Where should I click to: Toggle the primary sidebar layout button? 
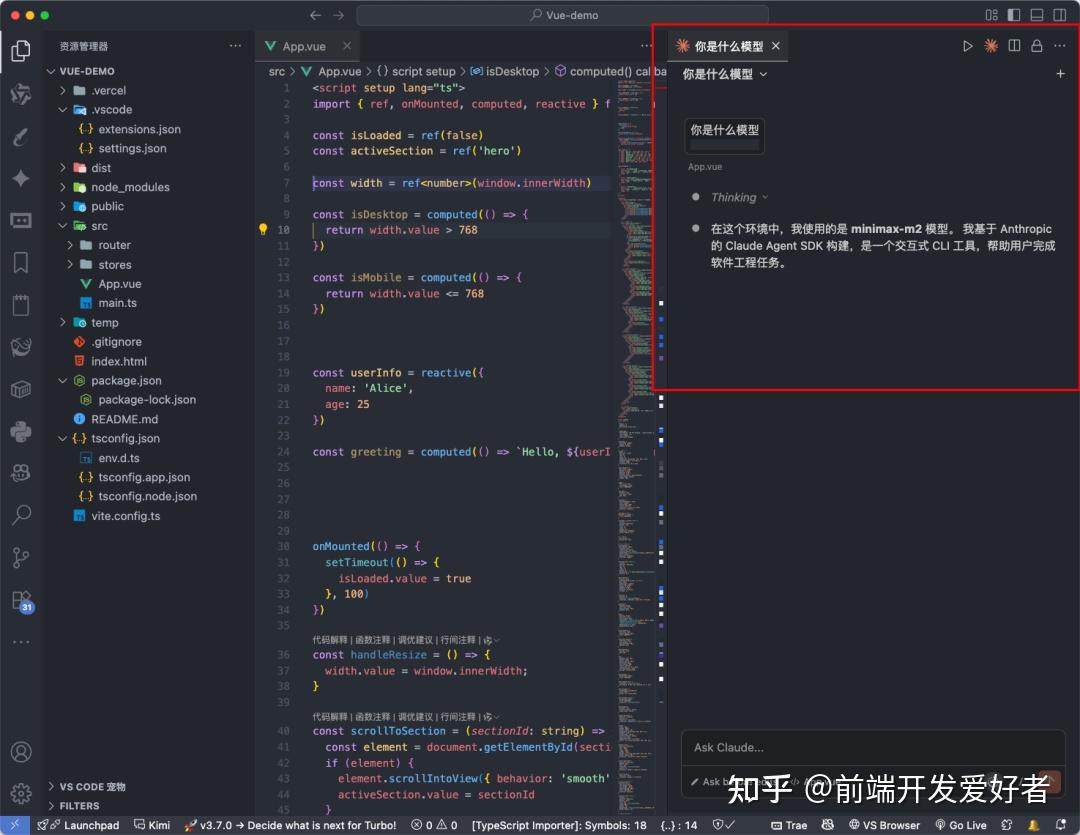point(1014,15)
